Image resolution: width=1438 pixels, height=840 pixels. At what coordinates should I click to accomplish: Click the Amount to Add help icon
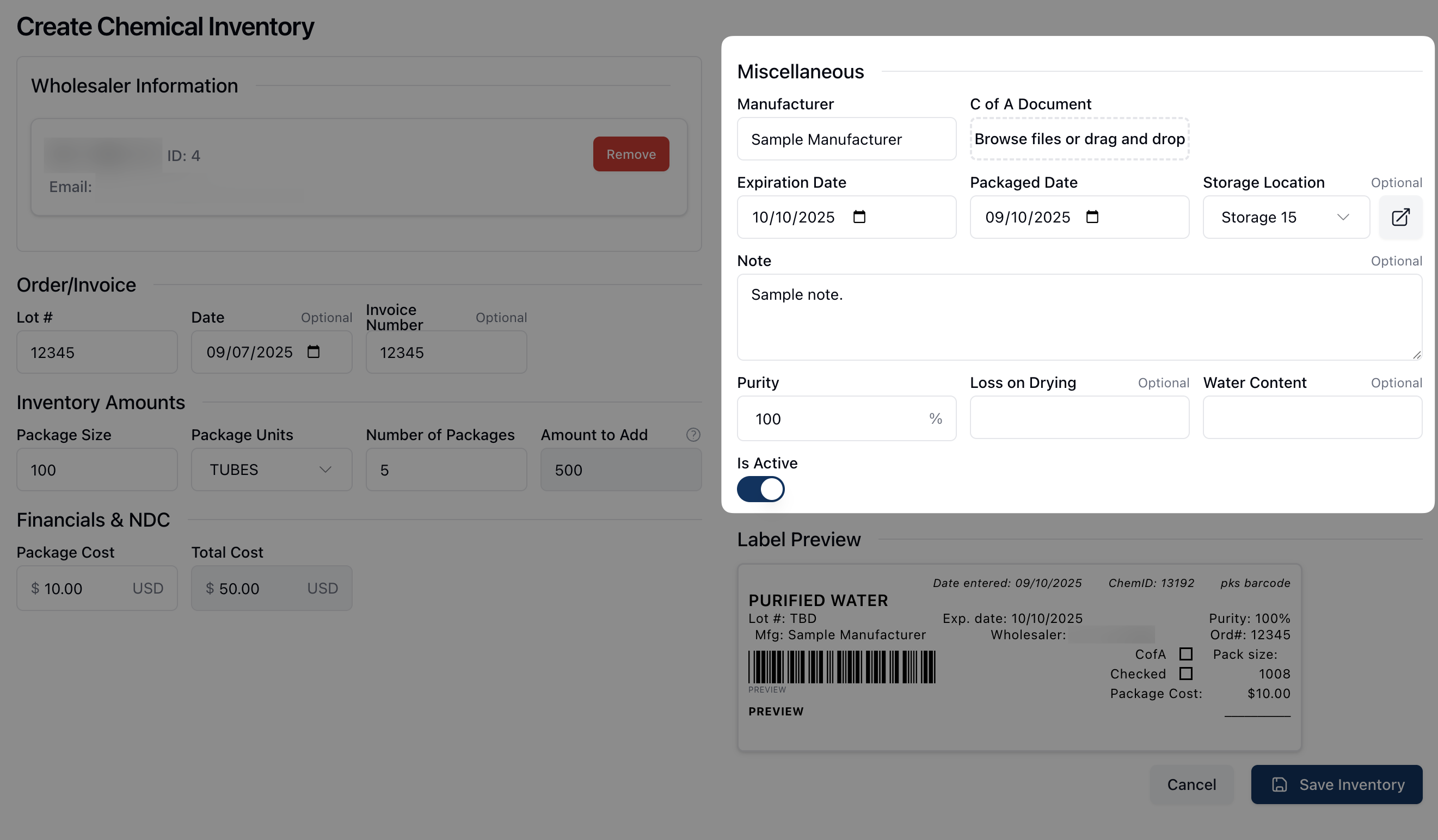point(693,435)
